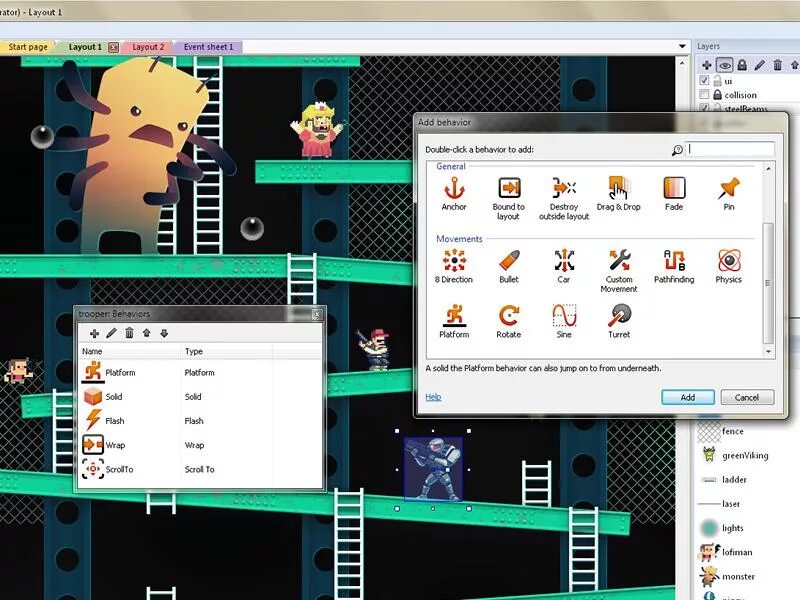Image resolution: width=800 pixels, height=600 pixels.
Task: Select the Platform row in Behaviors list
Action: click(201, 372)
